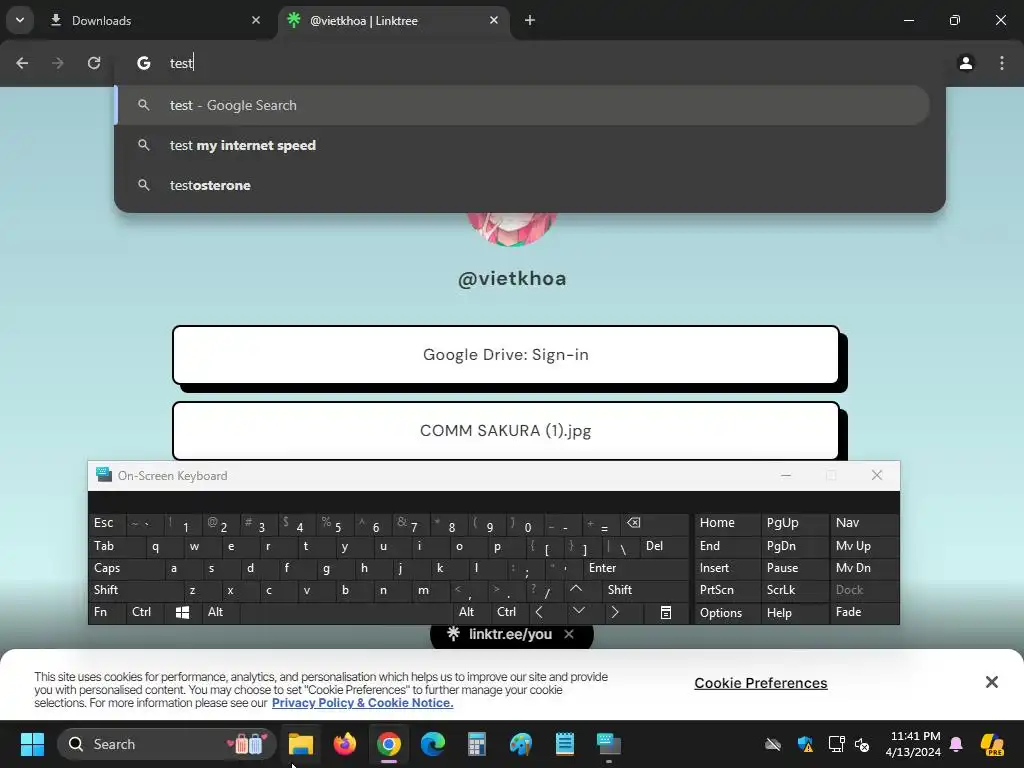Reload the current page
The width and height of the screenshot is (1024, 768).
94,63
